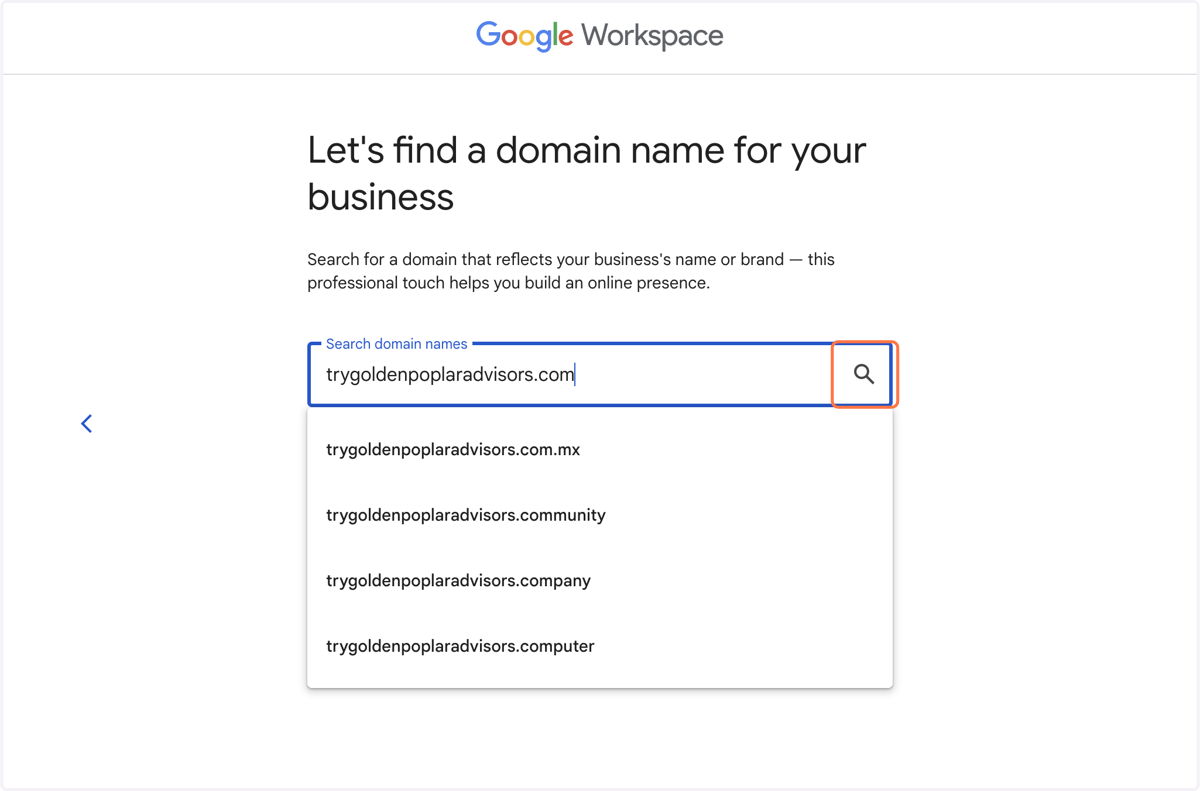Click the magnifier search icon button

point(864,374)
